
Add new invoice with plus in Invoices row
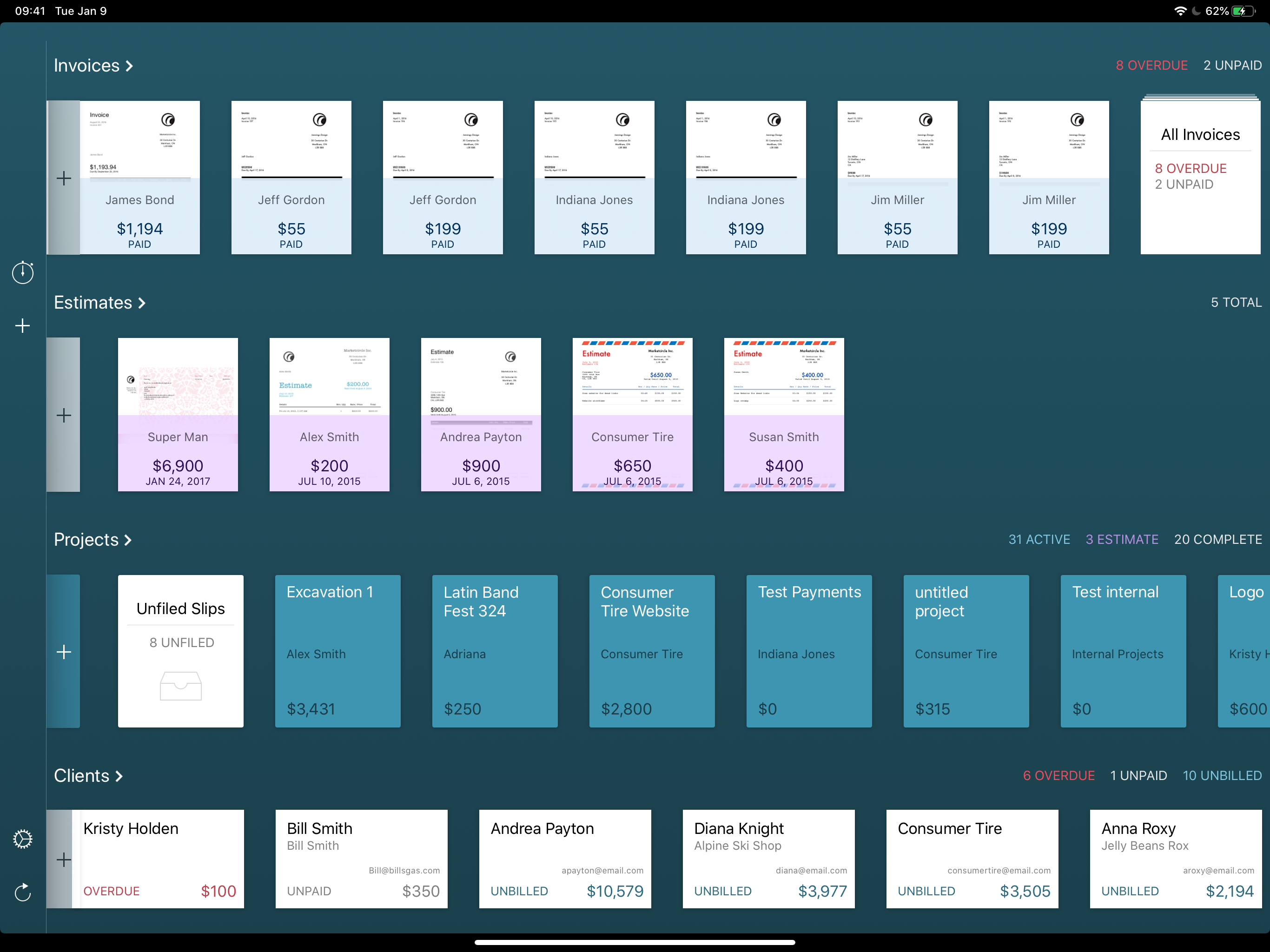(x=64, y=178)
